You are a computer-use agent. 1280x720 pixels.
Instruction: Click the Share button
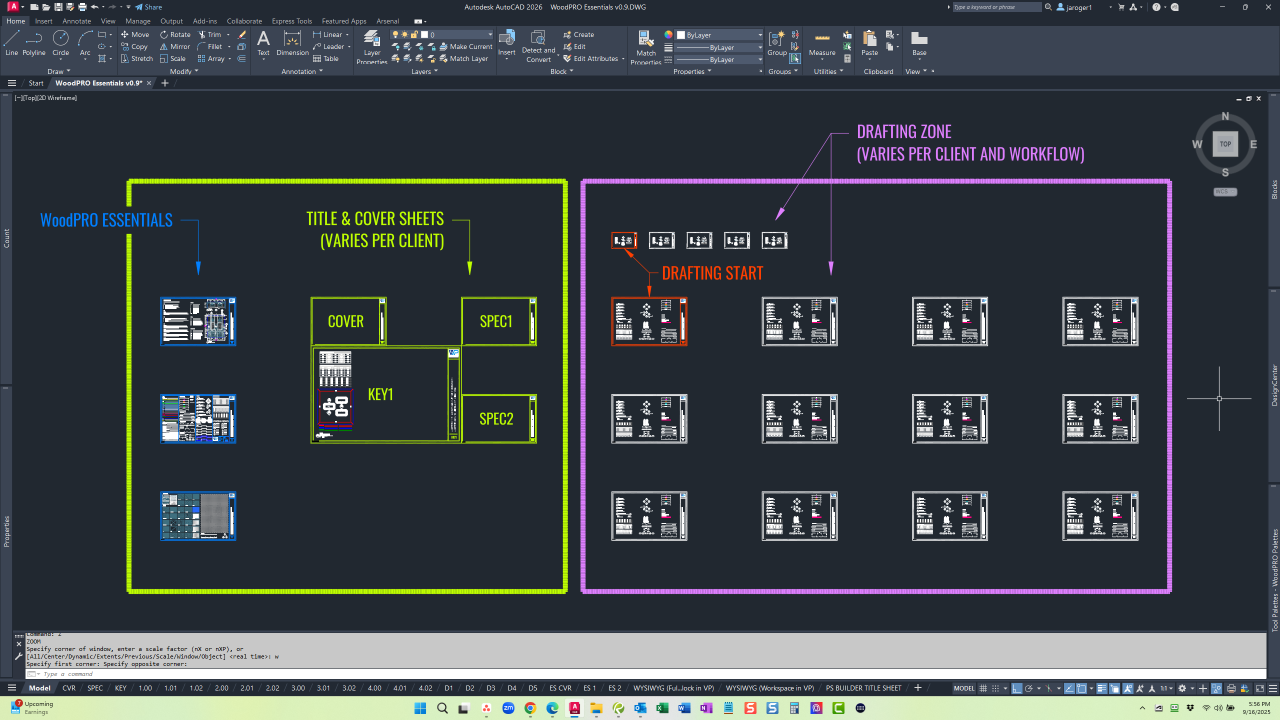tap(148, 6)
